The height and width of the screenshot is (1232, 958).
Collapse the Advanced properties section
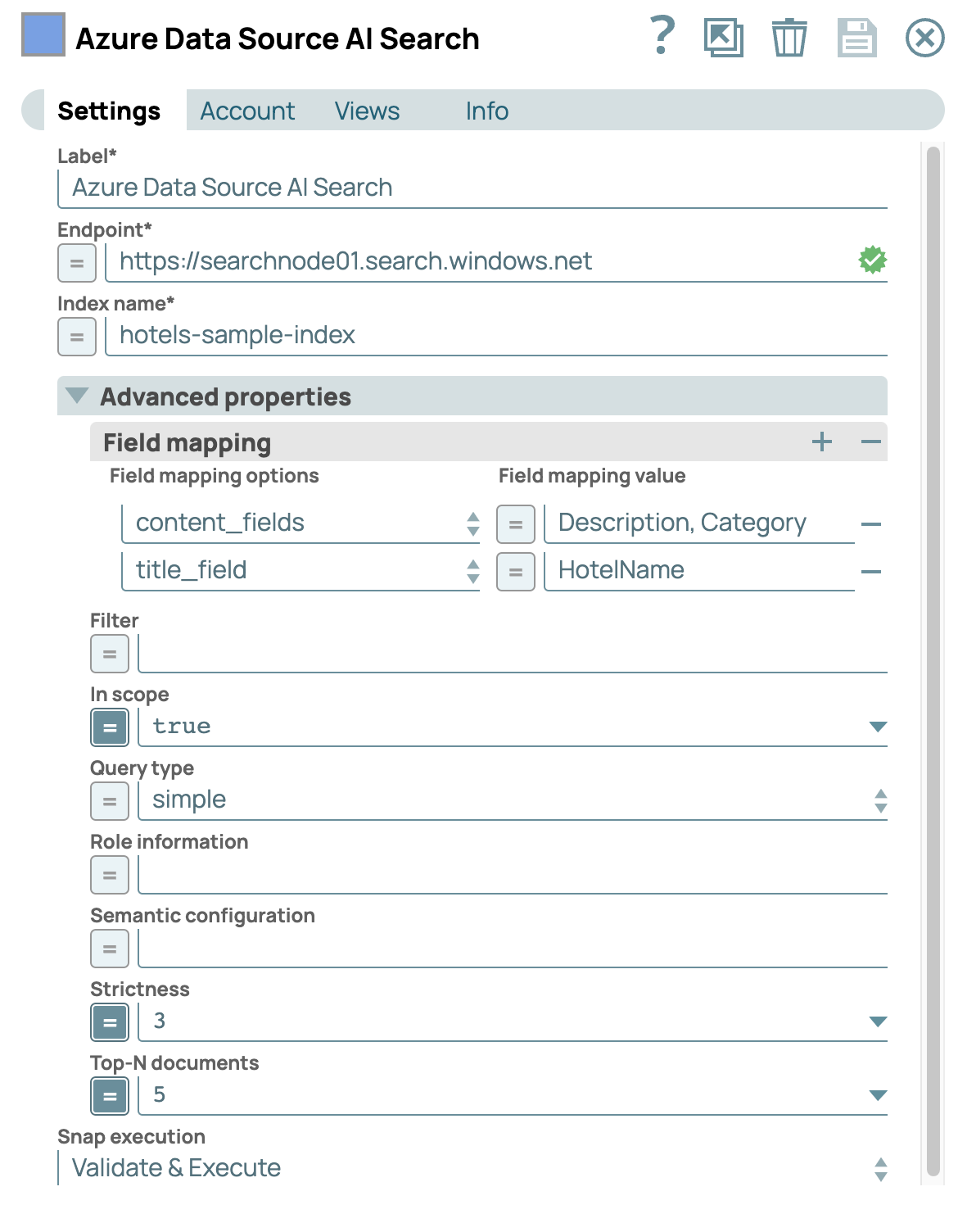click(x=77, y=396)
